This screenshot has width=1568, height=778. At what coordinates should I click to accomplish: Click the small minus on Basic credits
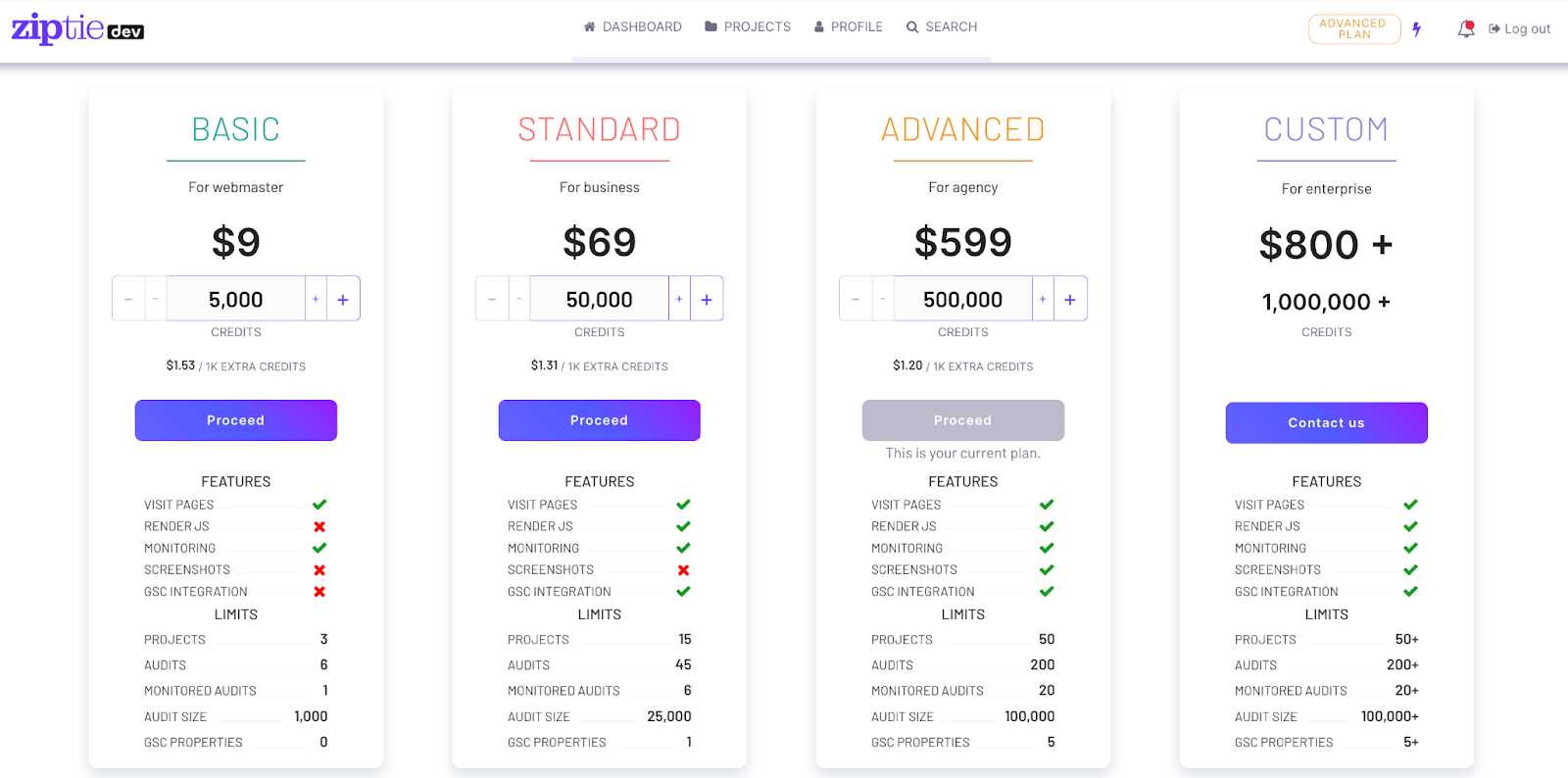156,299
